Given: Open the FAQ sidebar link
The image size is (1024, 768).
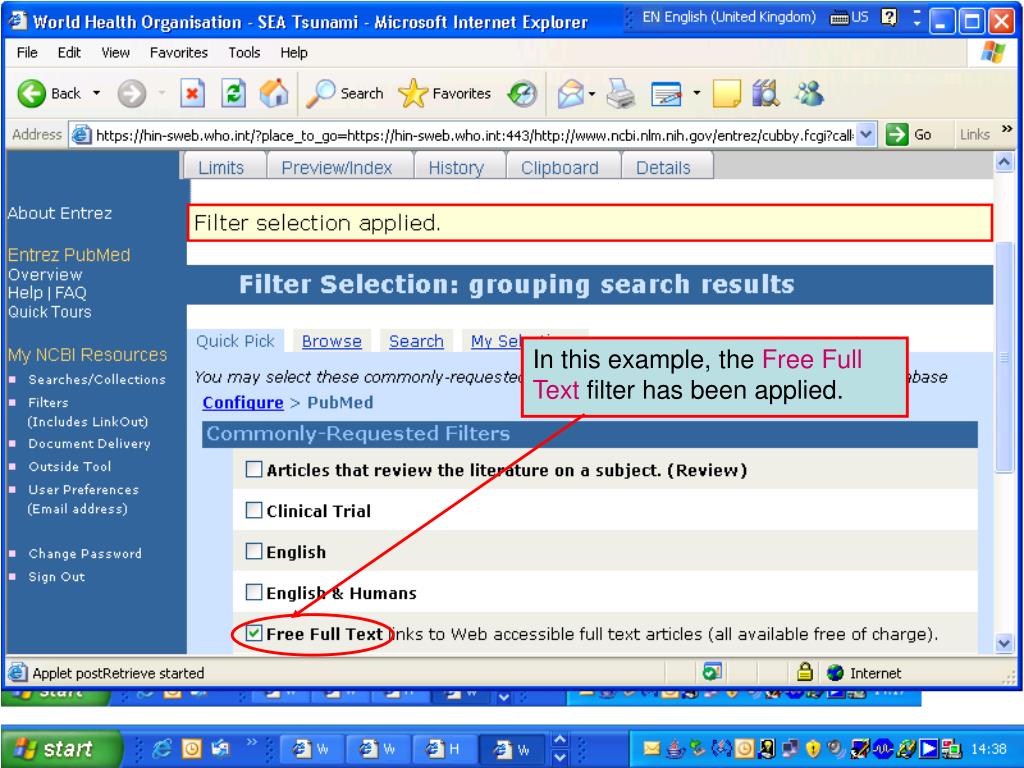Looking at the screenshot, I should coord(71,293).
